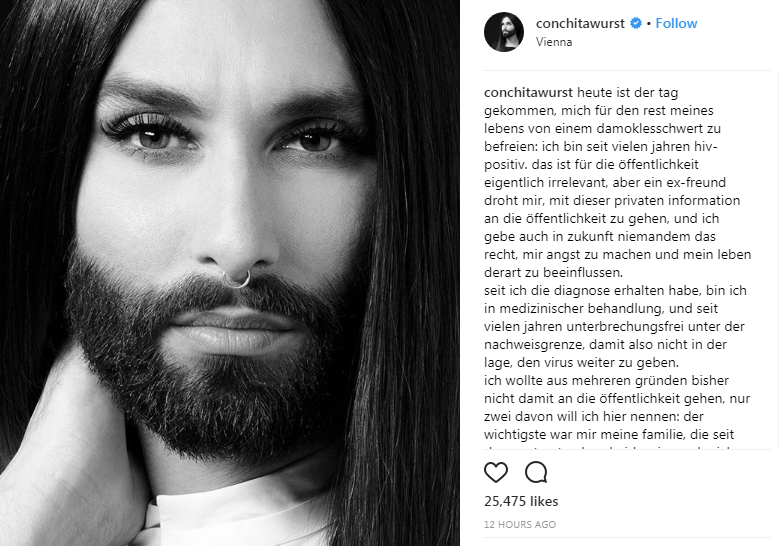Image resolution: width=779 pixels, height=546 pixels.
Task: Open conchitawurst username in post header
Action: pos(580,23)
